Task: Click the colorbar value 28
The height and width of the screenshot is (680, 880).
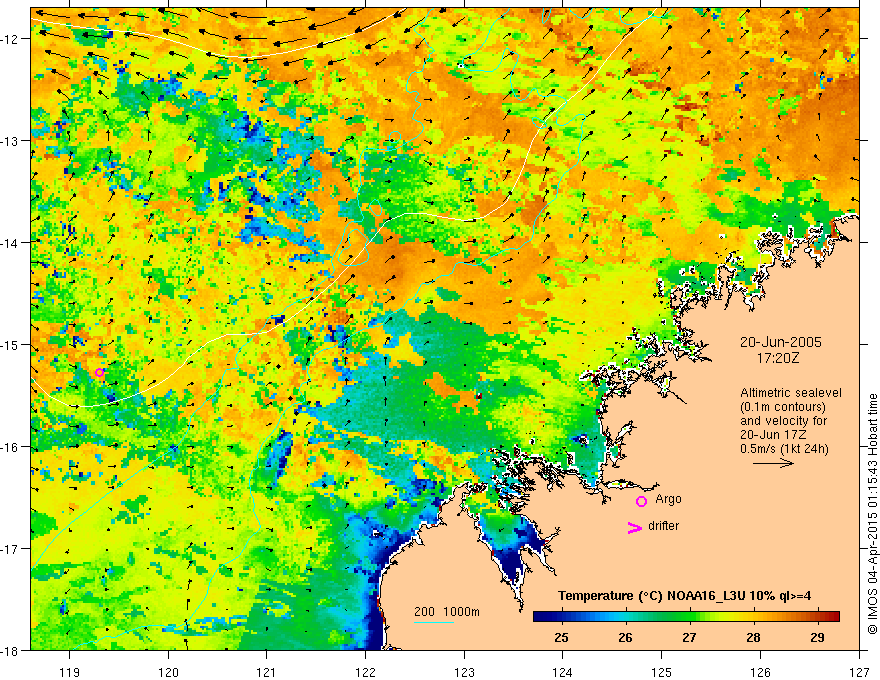Action: tap(753, 637)
